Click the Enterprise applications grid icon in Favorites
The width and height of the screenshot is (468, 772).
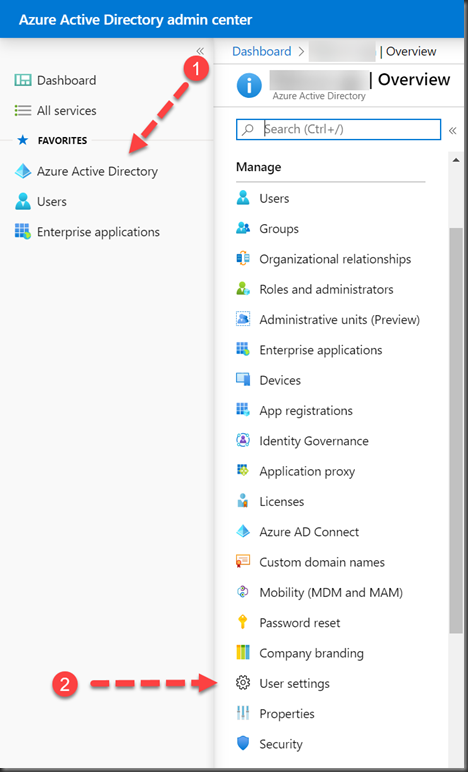pos(23,232)
